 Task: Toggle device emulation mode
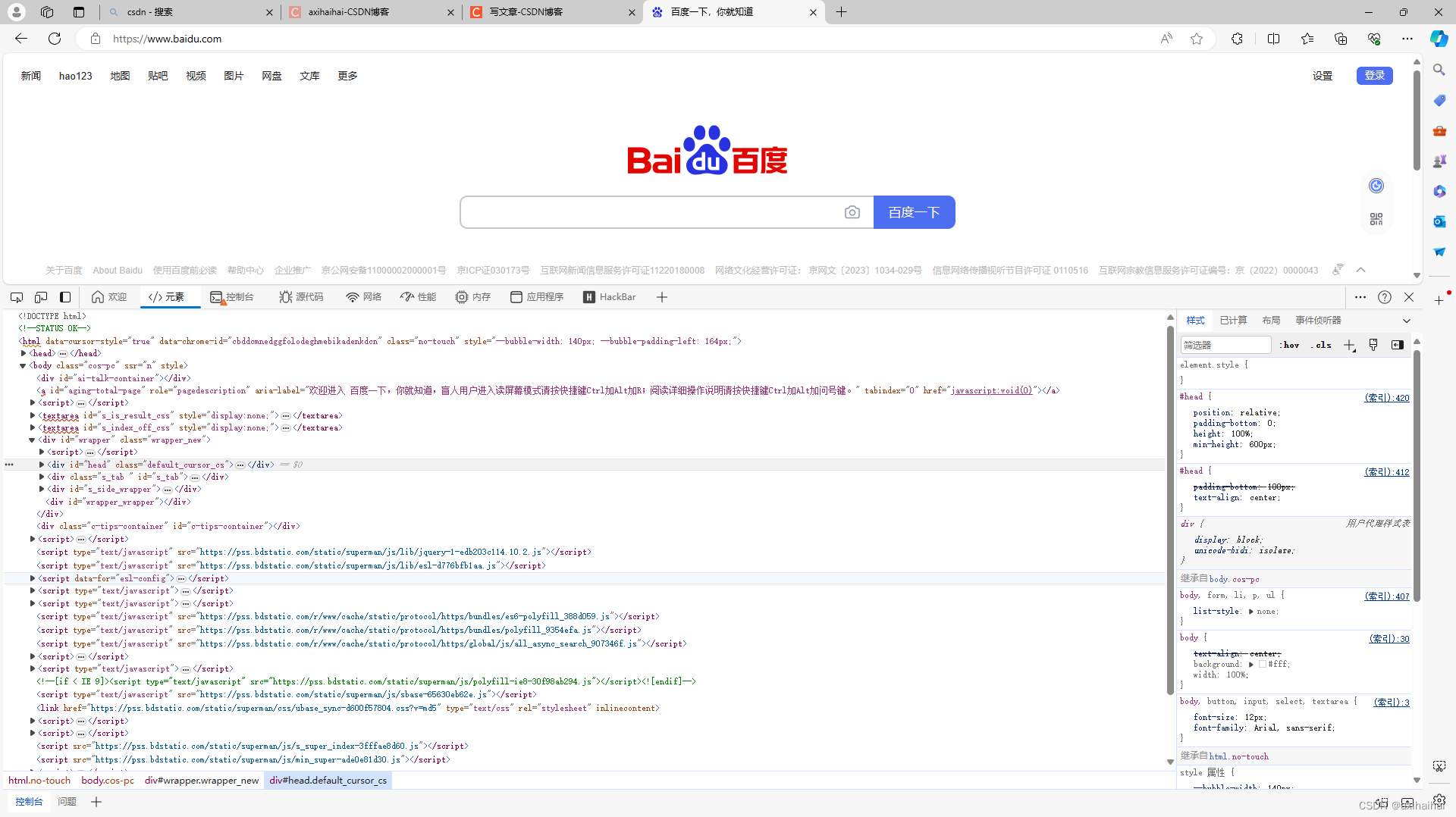[41, 297]
